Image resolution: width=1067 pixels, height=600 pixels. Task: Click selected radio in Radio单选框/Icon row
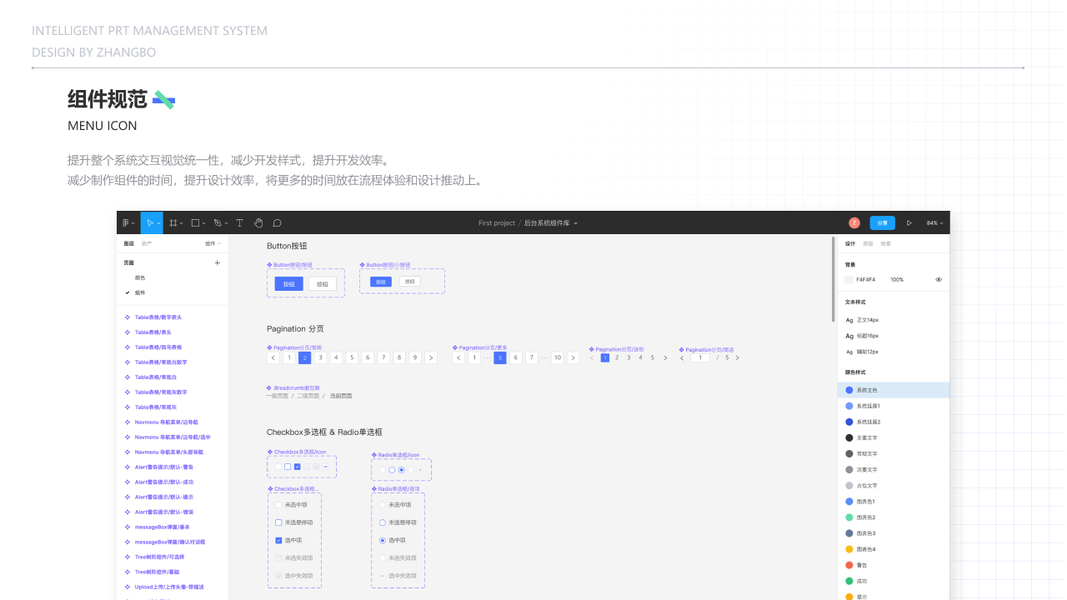pyautogui.click(x=401, y=470)
